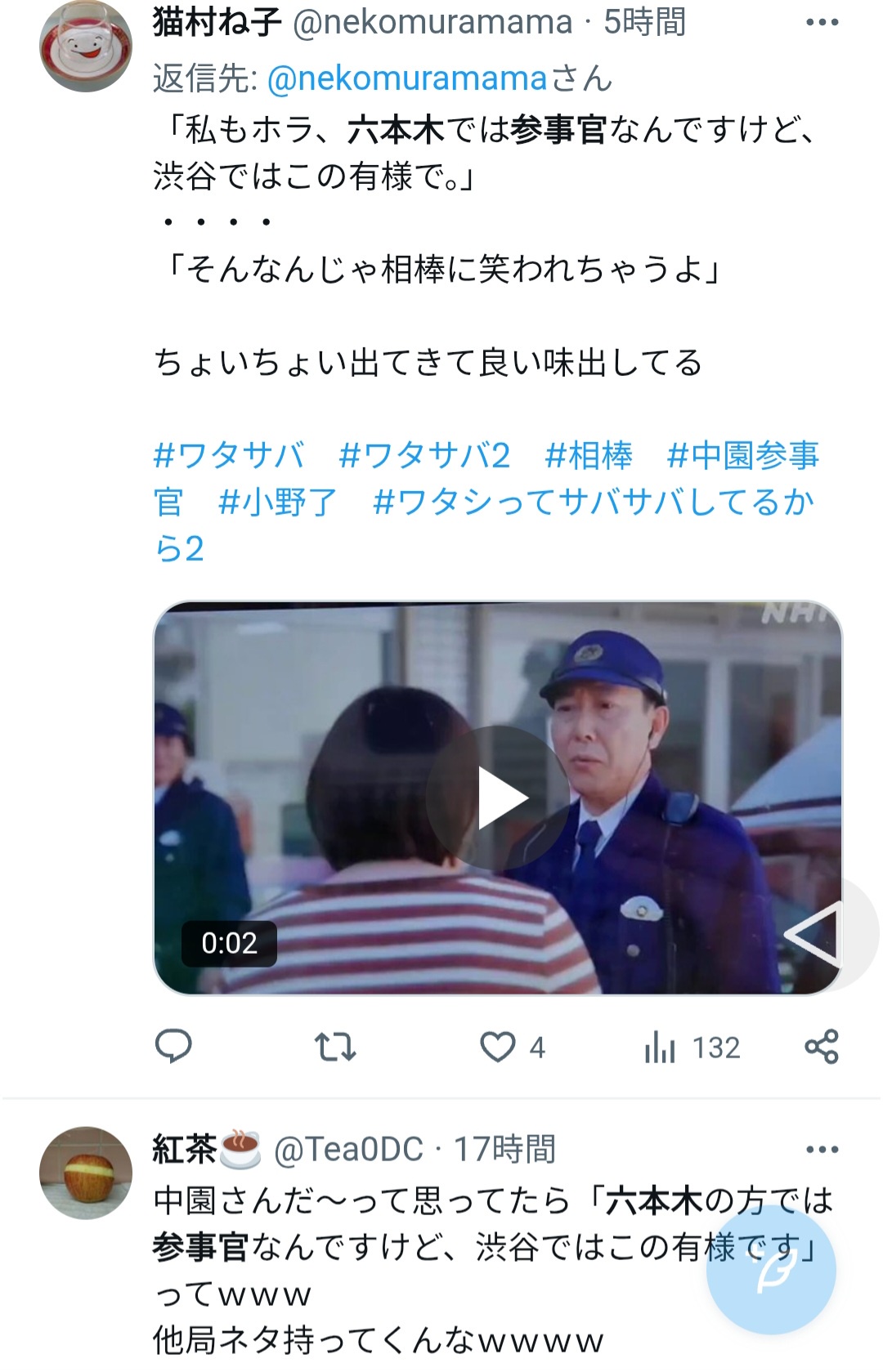The image size is (883, 1372).
Task: Open 猫村ね子 profile avatar
Action: (x=86, y=46)
